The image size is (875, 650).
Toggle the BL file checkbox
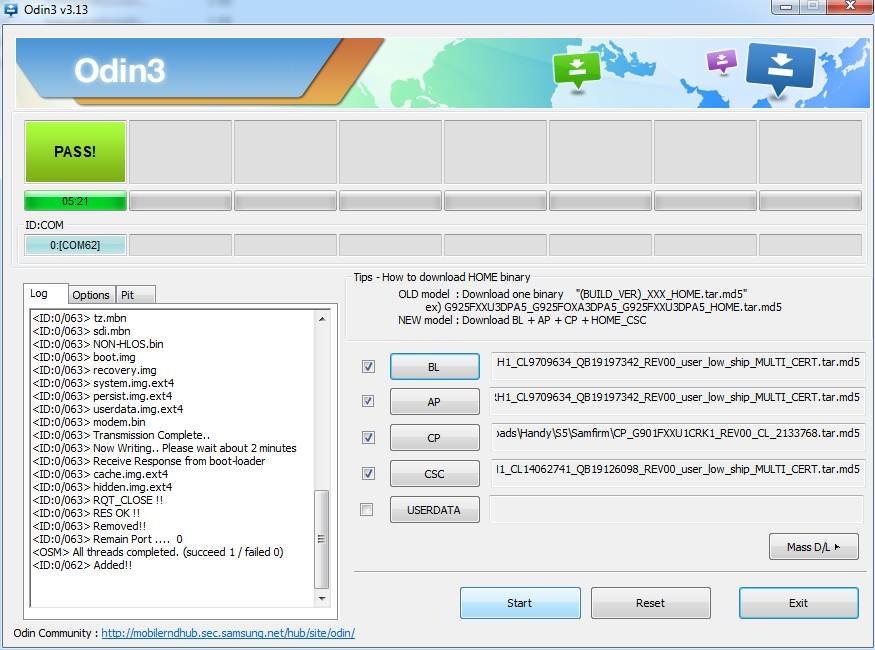click(x=368, y=367)
